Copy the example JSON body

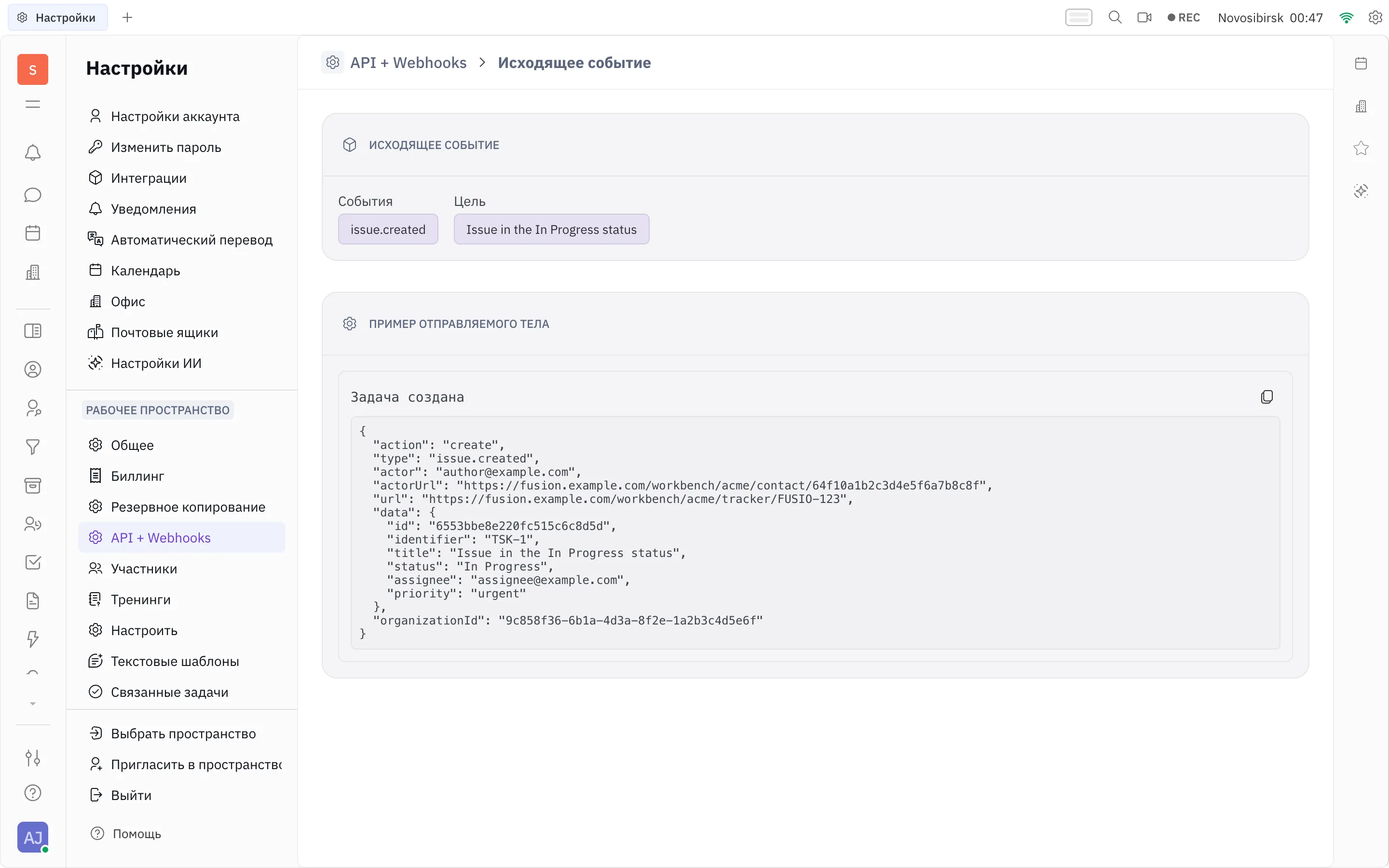[1267, 397]
